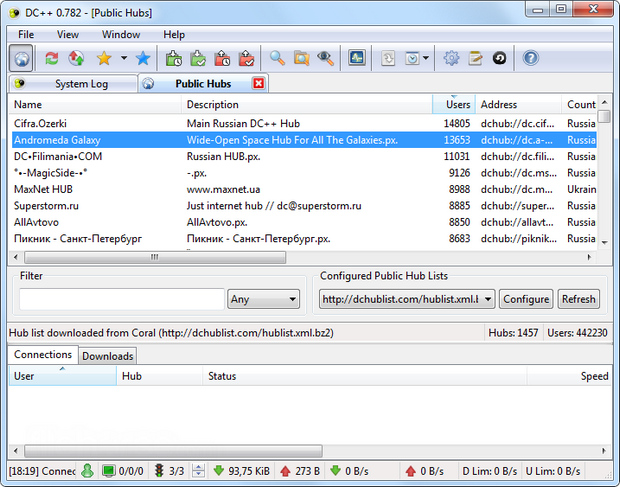Open the Notepad pencil icon

click(x=475, y=59)
